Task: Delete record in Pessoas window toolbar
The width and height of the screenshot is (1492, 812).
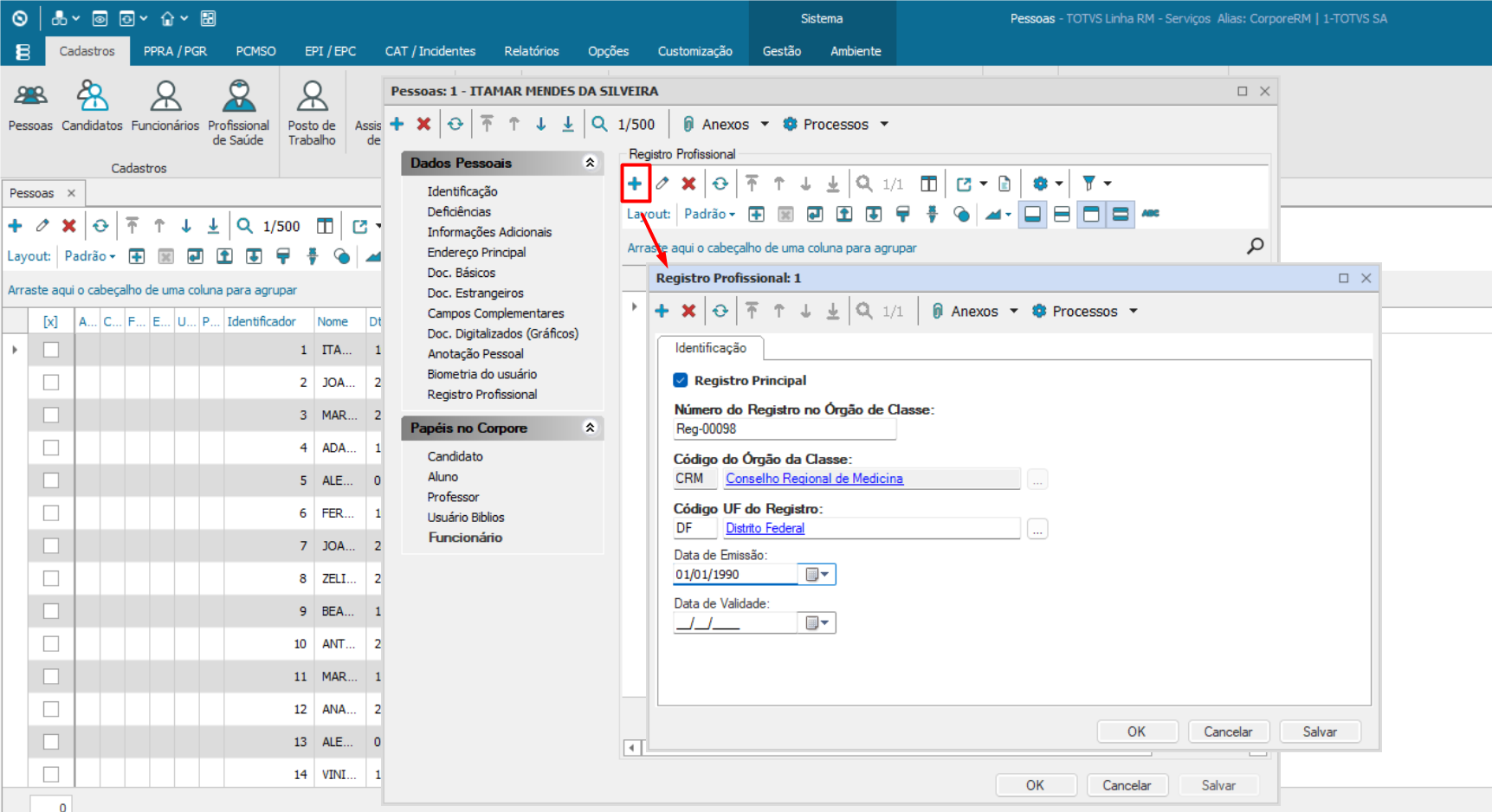Action: tap(423, 124)
